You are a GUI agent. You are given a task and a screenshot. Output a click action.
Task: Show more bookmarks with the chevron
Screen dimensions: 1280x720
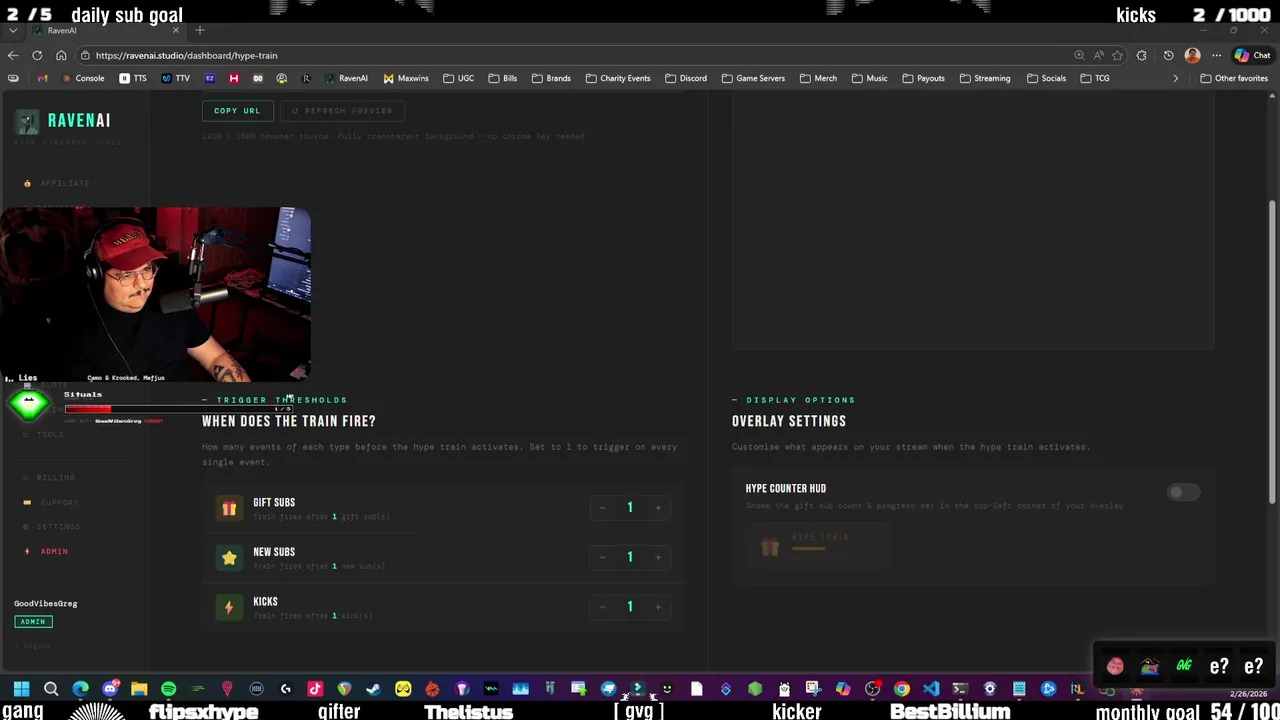(x=1175, y=78)
